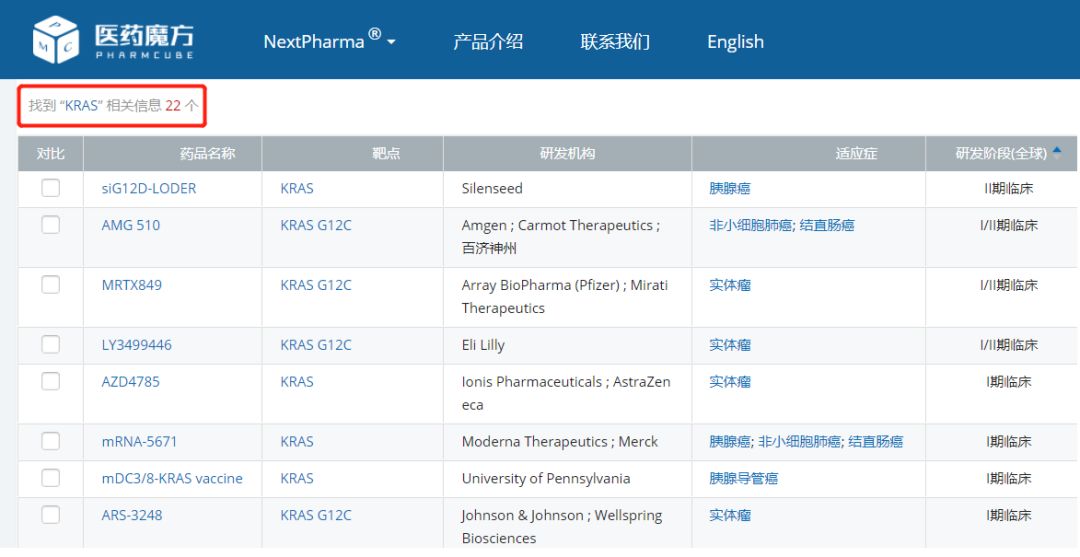Open the AMG 510 drug link
The image size is (1080, 557).
131,225
